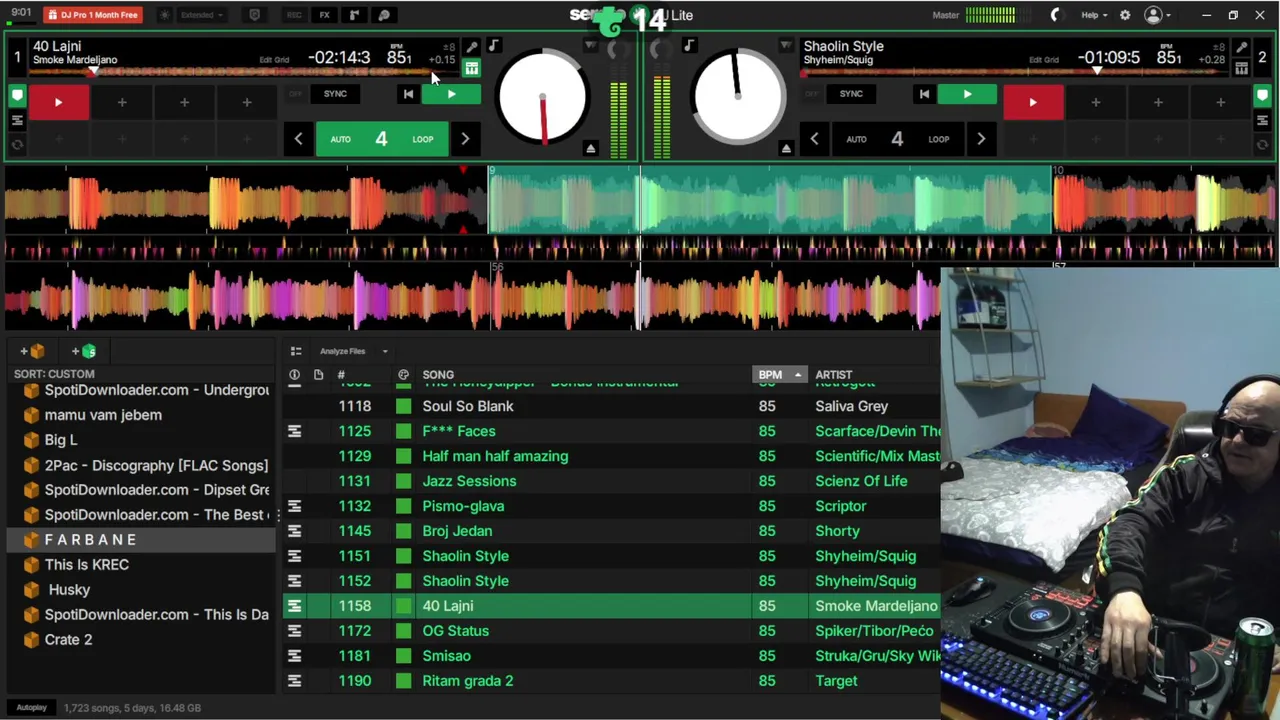Toggle Autoplay in status bar
This screenshot has height=720, width=1280.
click(31, 708)
